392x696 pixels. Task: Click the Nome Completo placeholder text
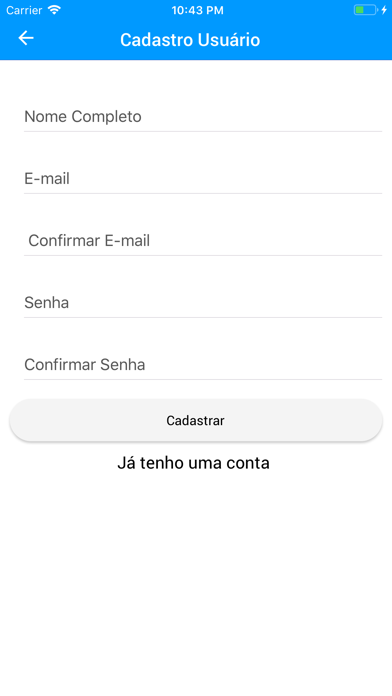(x=83, y=117)
